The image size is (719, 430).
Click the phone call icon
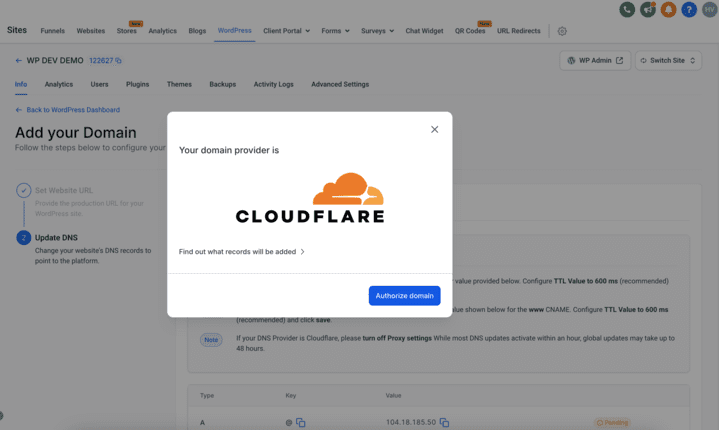tap(627, 10)
